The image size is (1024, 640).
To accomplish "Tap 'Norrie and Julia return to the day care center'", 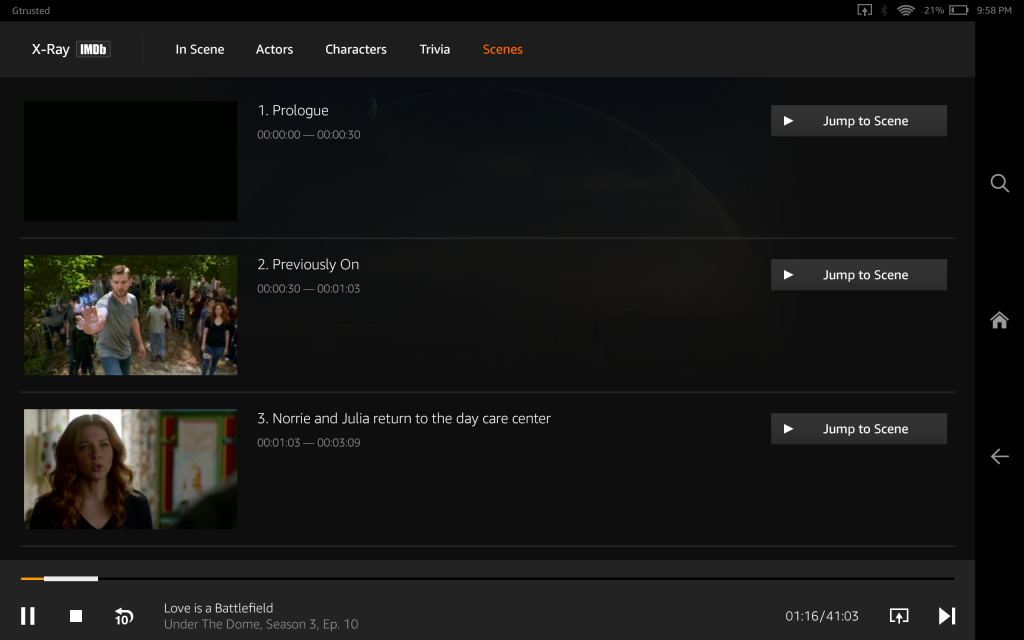I will 411,419.
